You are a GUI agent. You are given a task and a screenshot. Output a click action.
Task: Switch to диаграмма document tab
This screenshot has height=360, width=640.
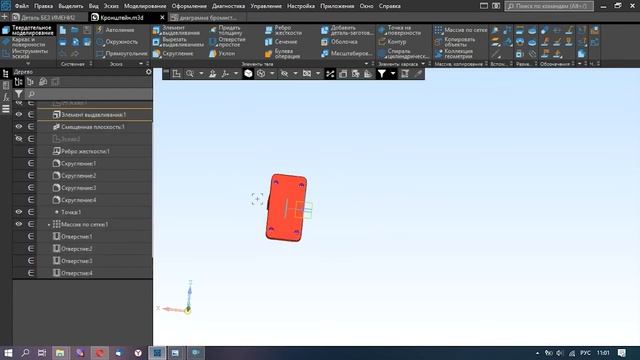tap(208, 18)
